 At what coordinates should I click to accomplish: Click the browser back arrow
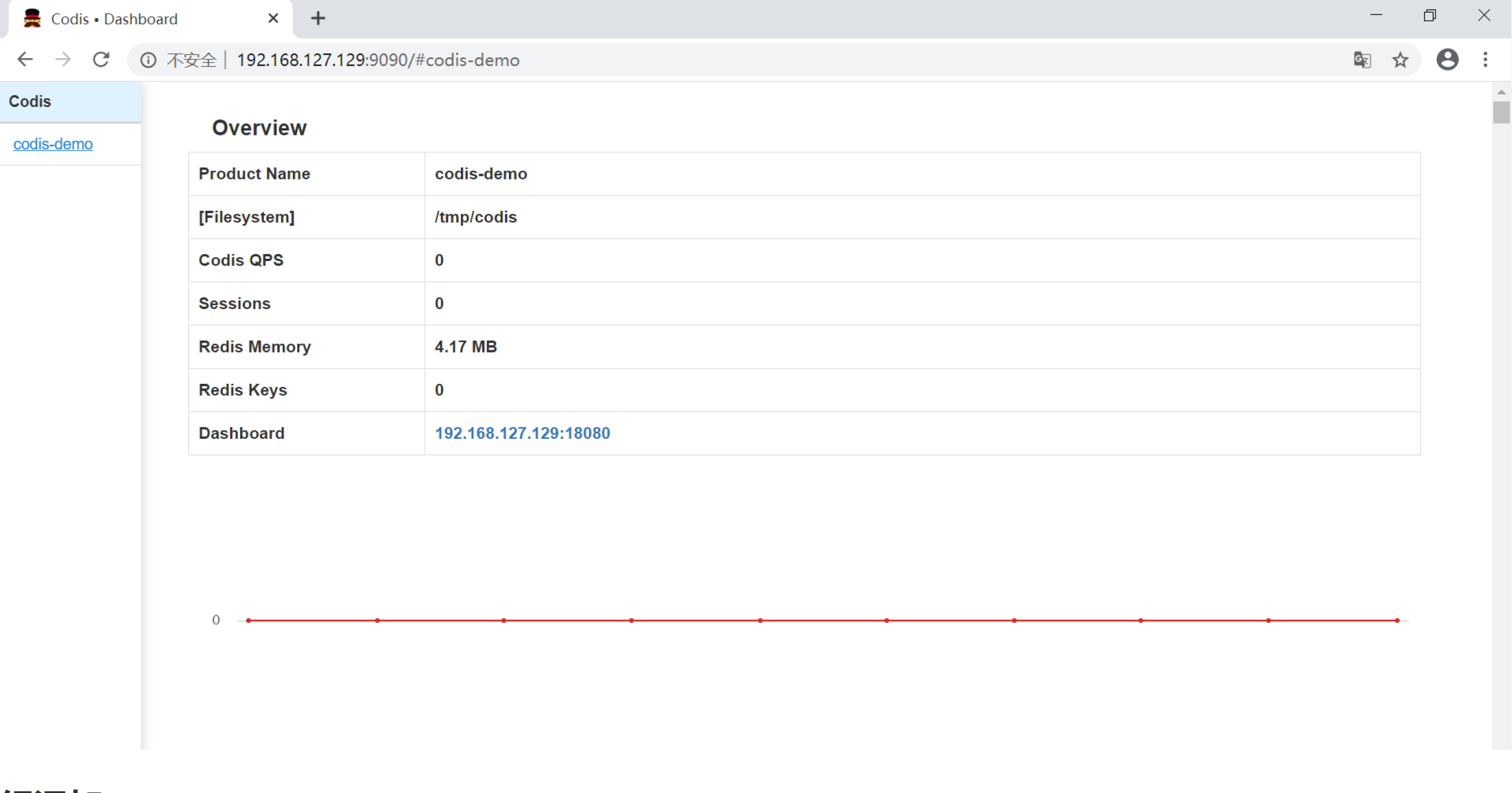coord(25,59)
